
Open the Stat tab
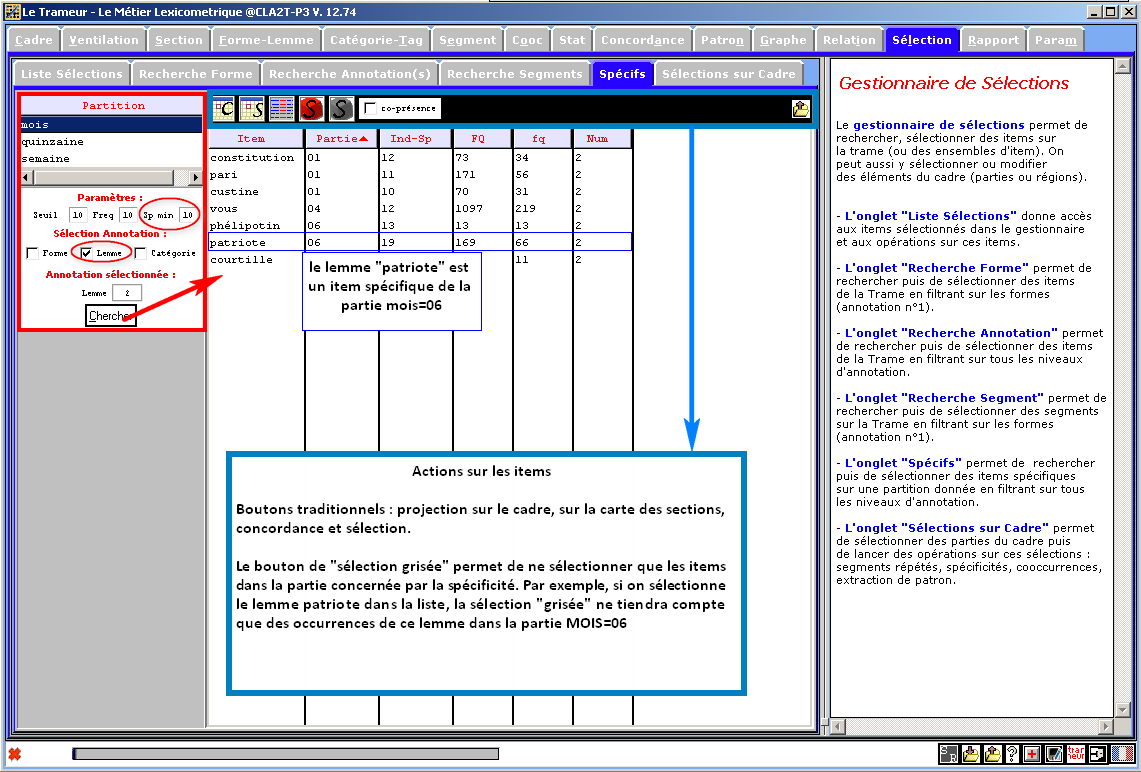[x=572, y=40]
